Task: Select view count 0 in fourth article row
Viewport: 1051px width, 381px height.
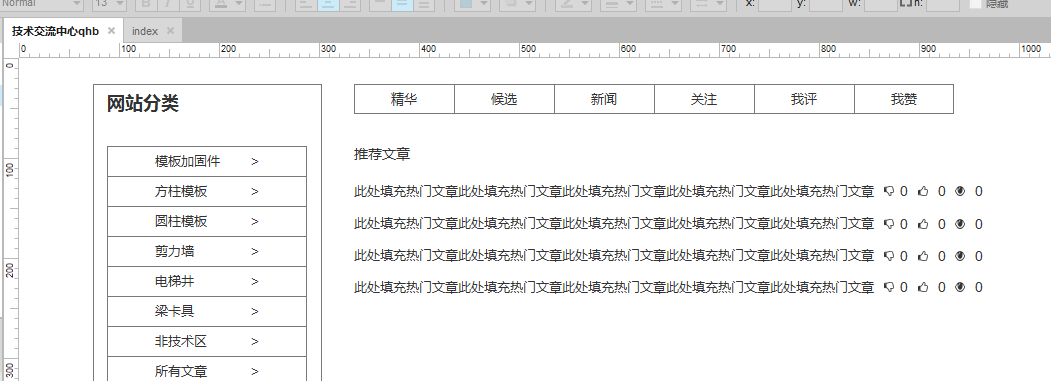Action: [x=979, y=287]
